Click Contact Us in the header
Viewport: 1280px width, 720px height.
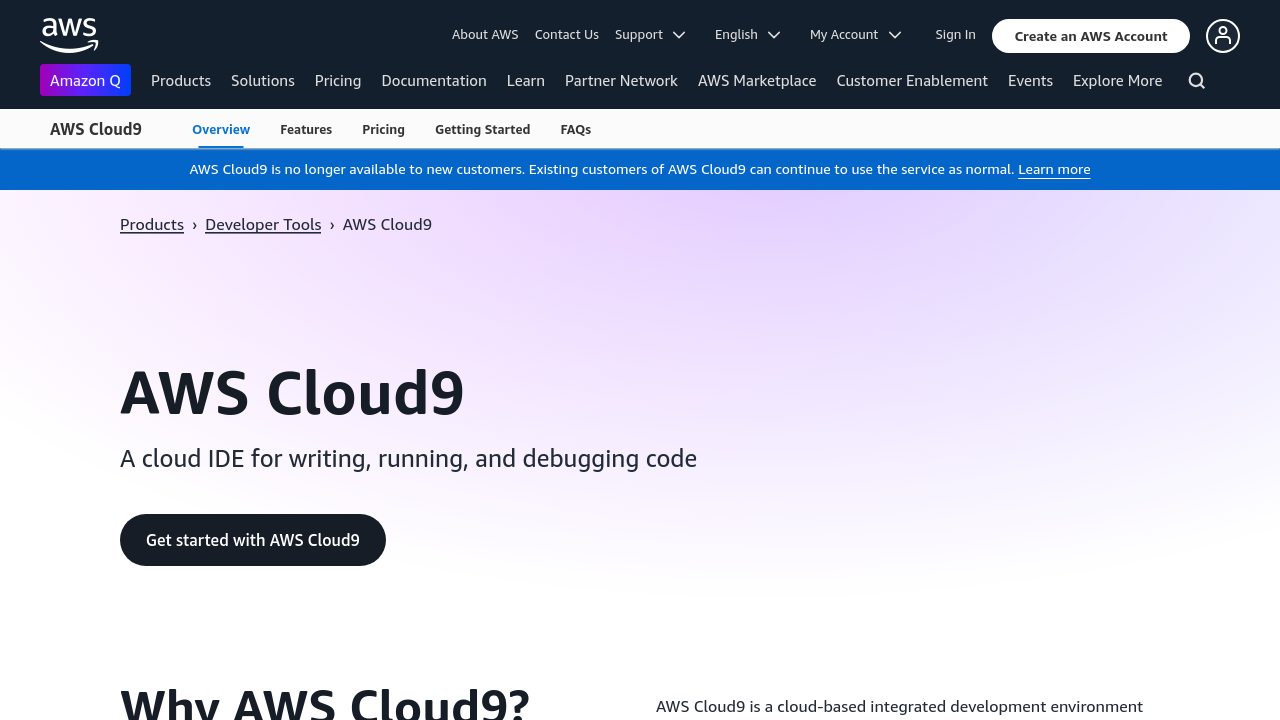tap(566, 35)
